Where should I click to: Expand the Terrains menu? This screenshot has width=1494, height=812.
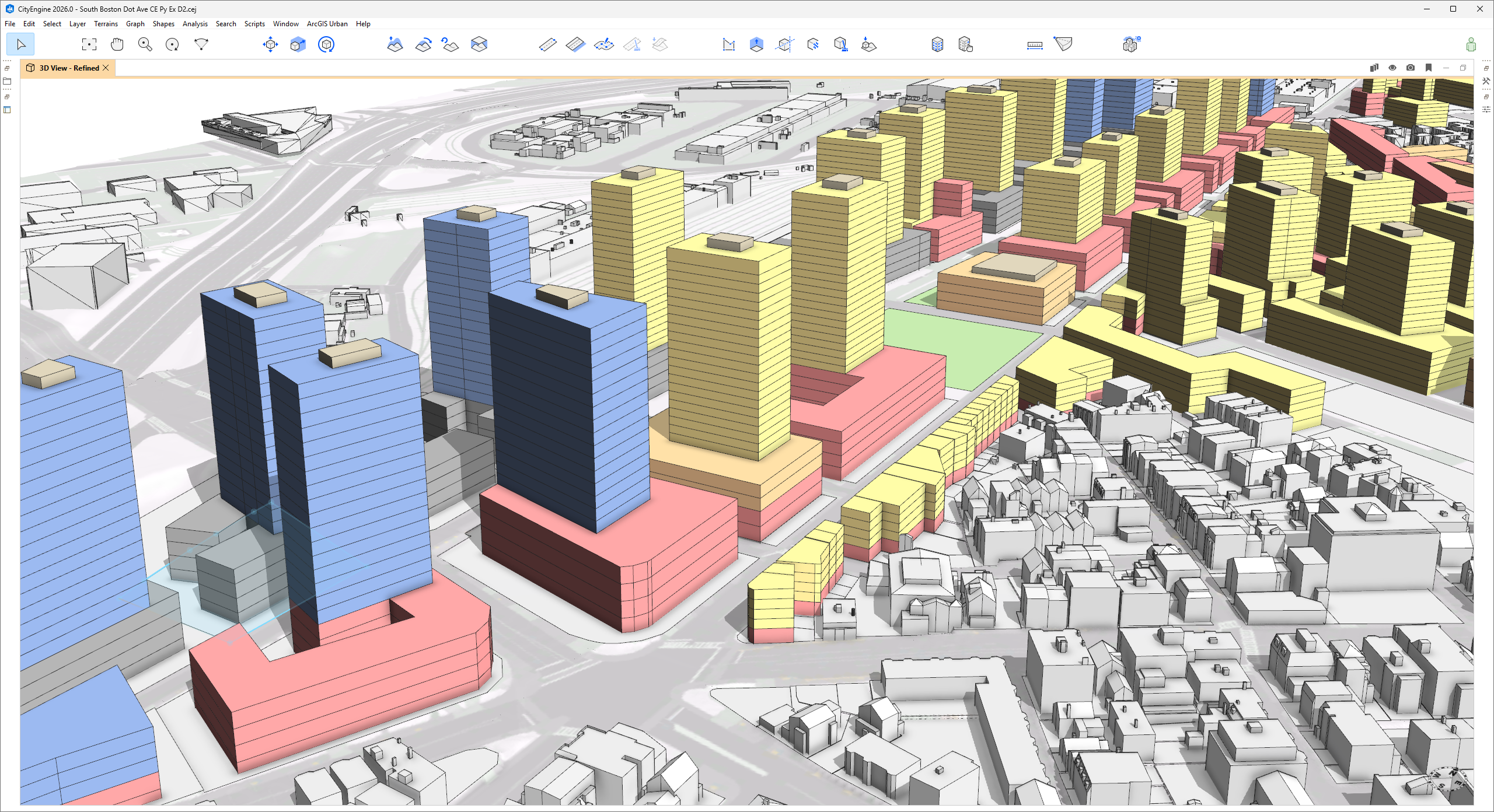106,24
